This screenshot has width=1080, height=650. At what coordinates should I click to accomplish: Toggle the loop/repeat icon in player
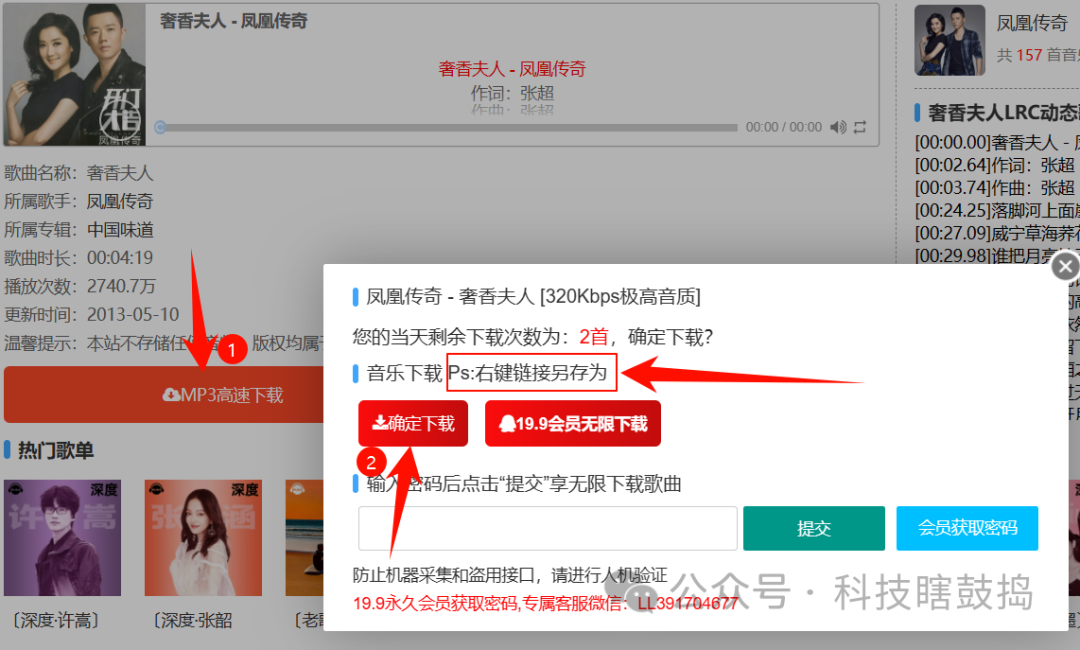(x=860, y=127)
